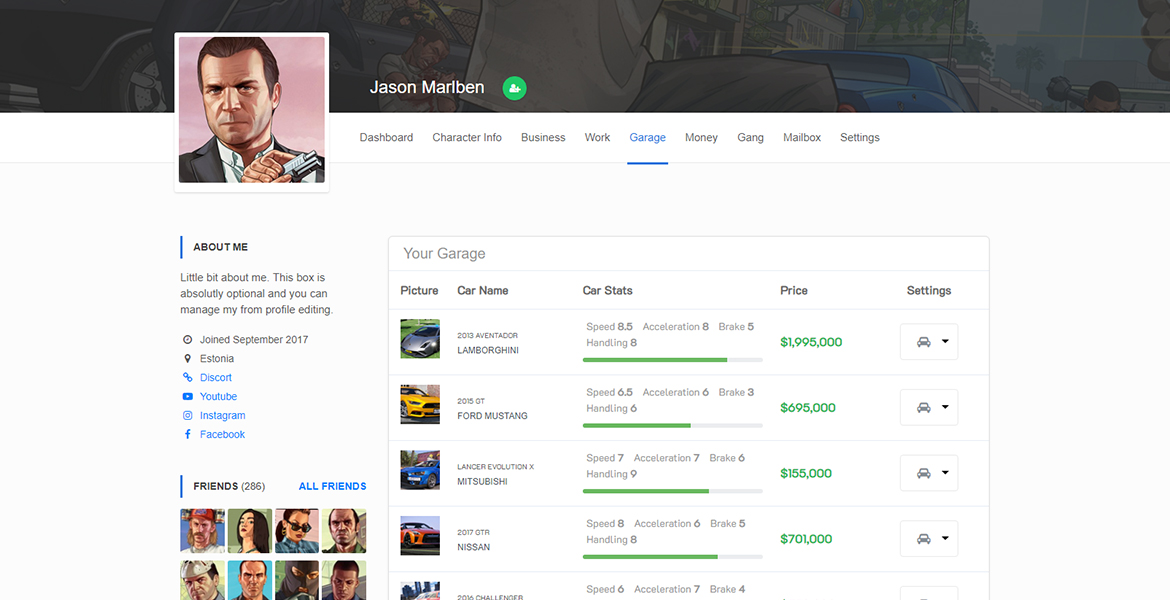Click the Settings column header in the garage table
1170x600 pixels.
pyautogui.click(x=929, y=290)
